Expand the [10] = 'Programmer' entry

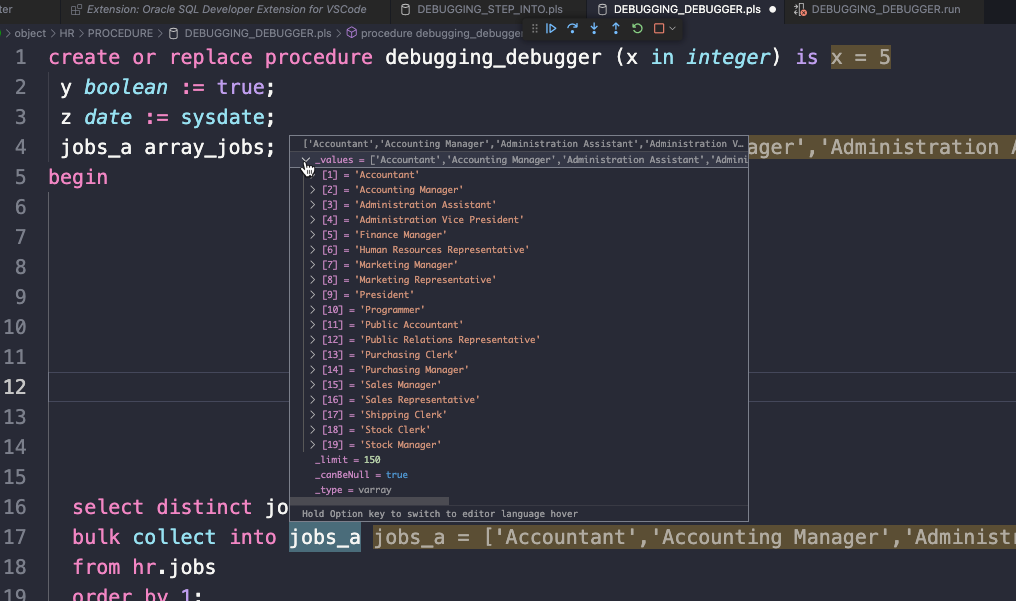(313, 310)
